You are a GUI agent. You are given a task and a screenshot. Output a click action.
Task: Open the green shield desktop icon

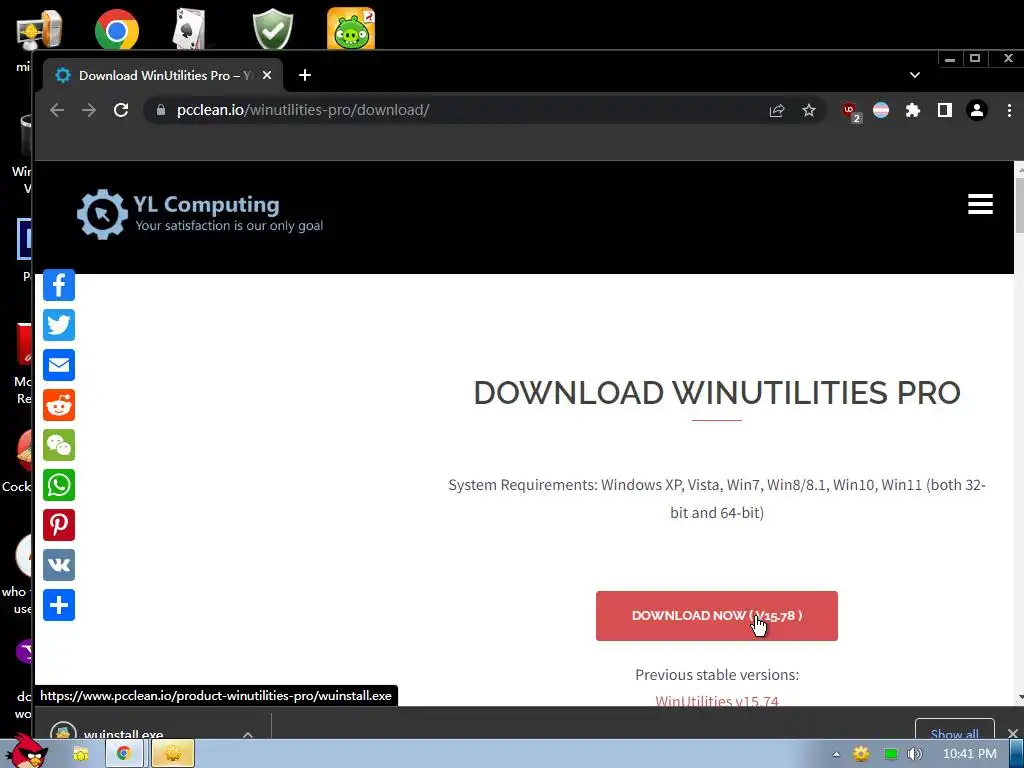(x=272, y=29)
